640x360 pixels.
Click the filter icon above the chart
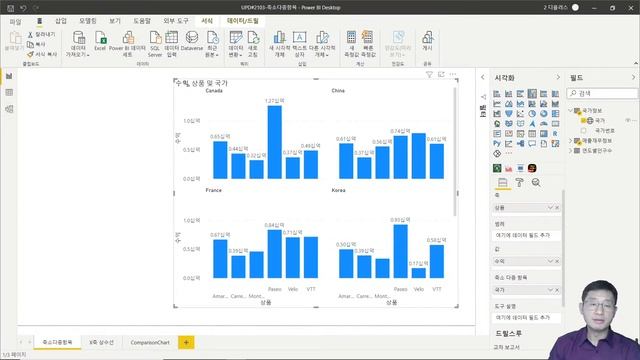coord(429,74)
